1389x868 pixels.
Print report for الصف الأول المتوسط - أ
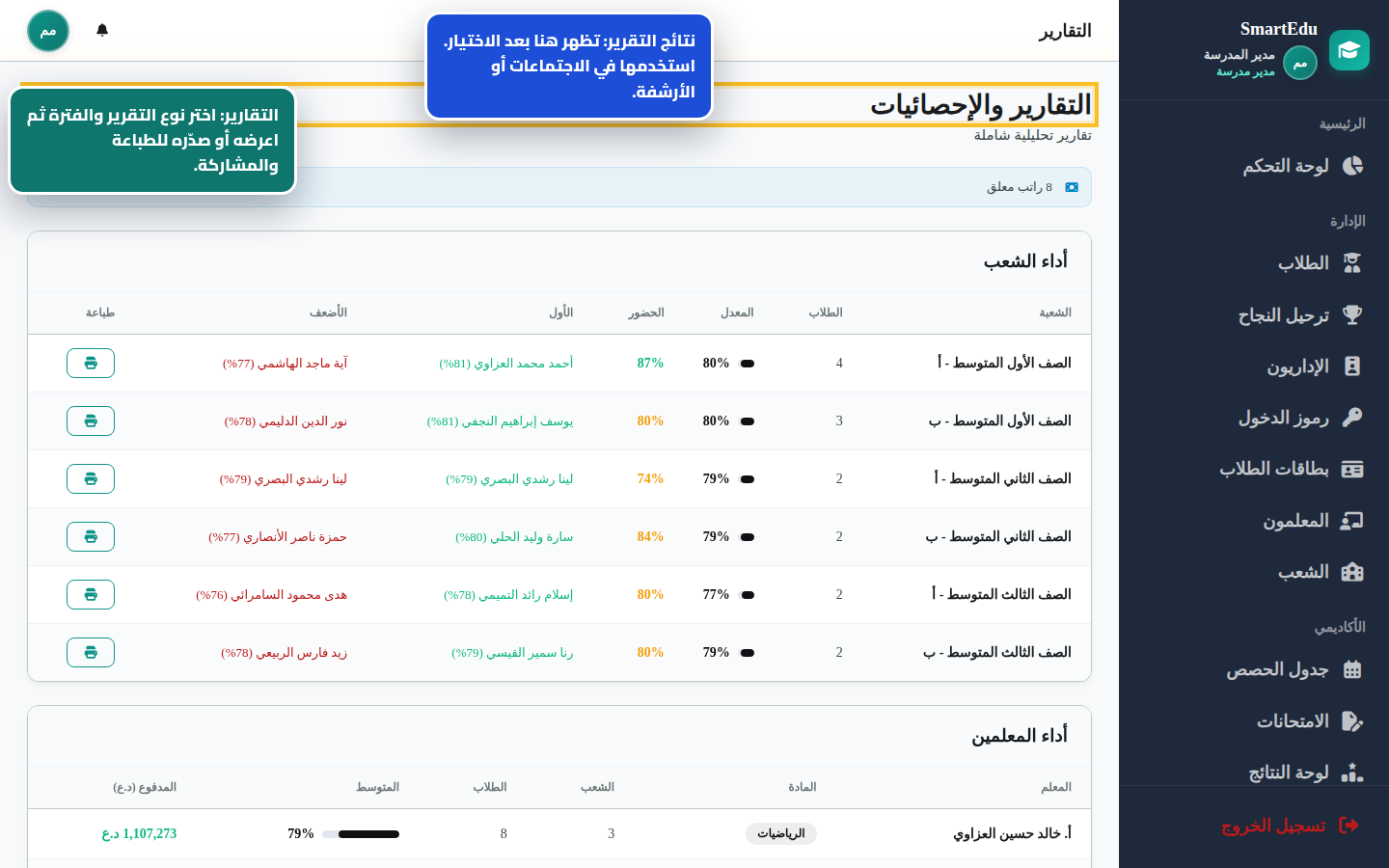[91, 364]
